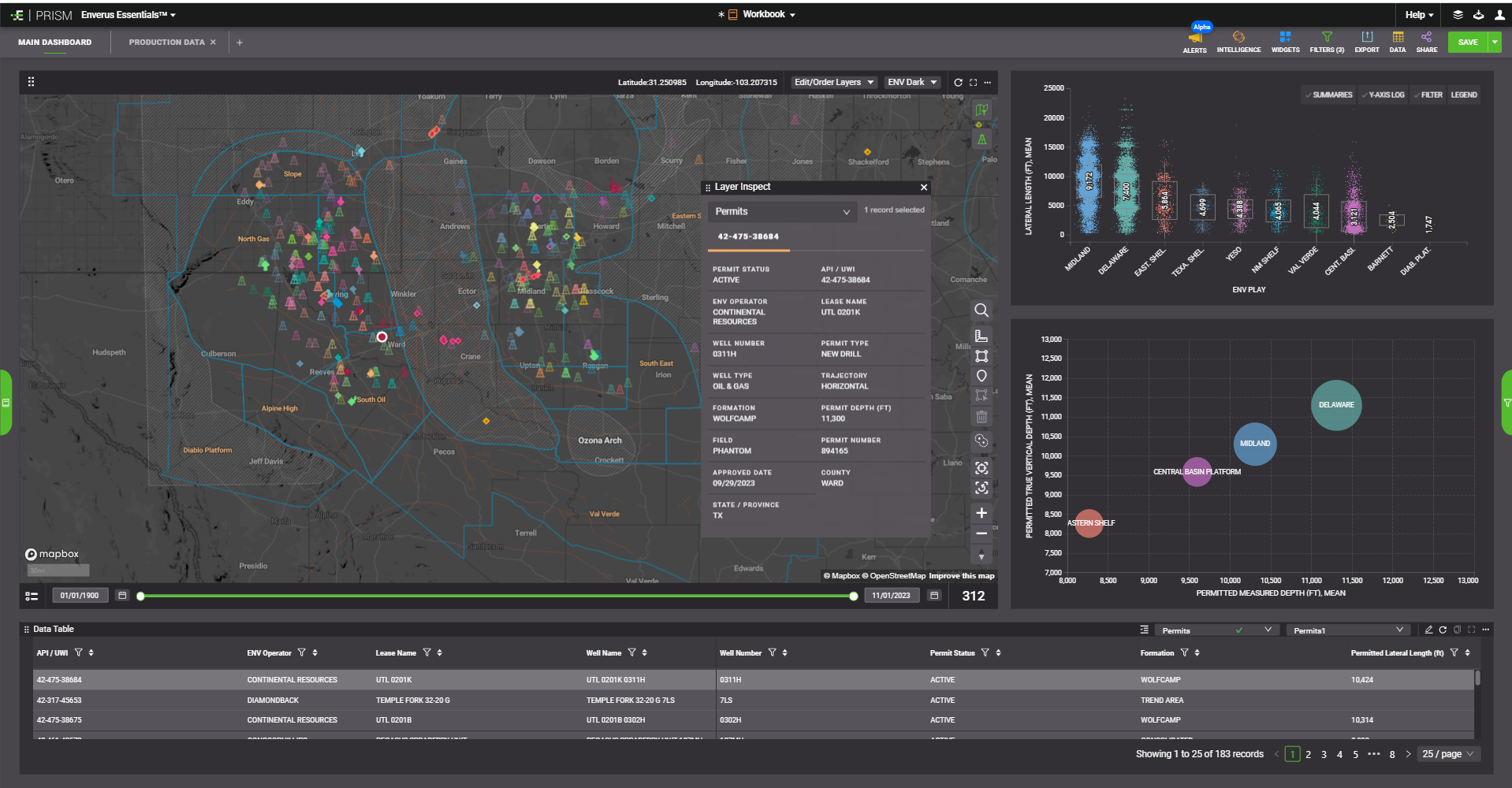Click the filter icon on ENV Operator column
The image size is (1512, 788).
pos(301,652)
